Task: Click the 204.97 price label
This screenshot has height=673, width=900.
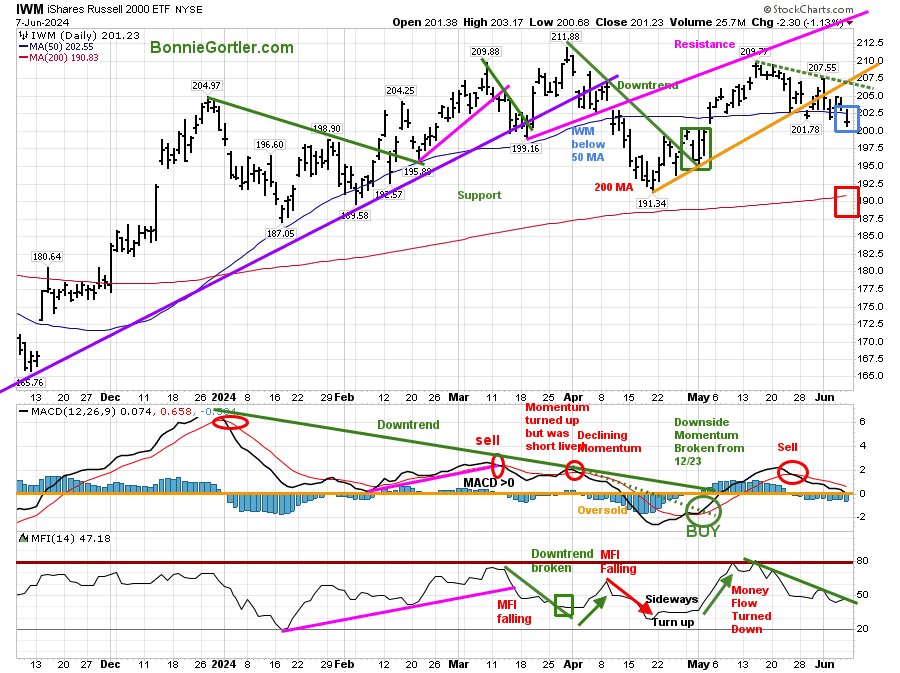Action: (206, 85)
